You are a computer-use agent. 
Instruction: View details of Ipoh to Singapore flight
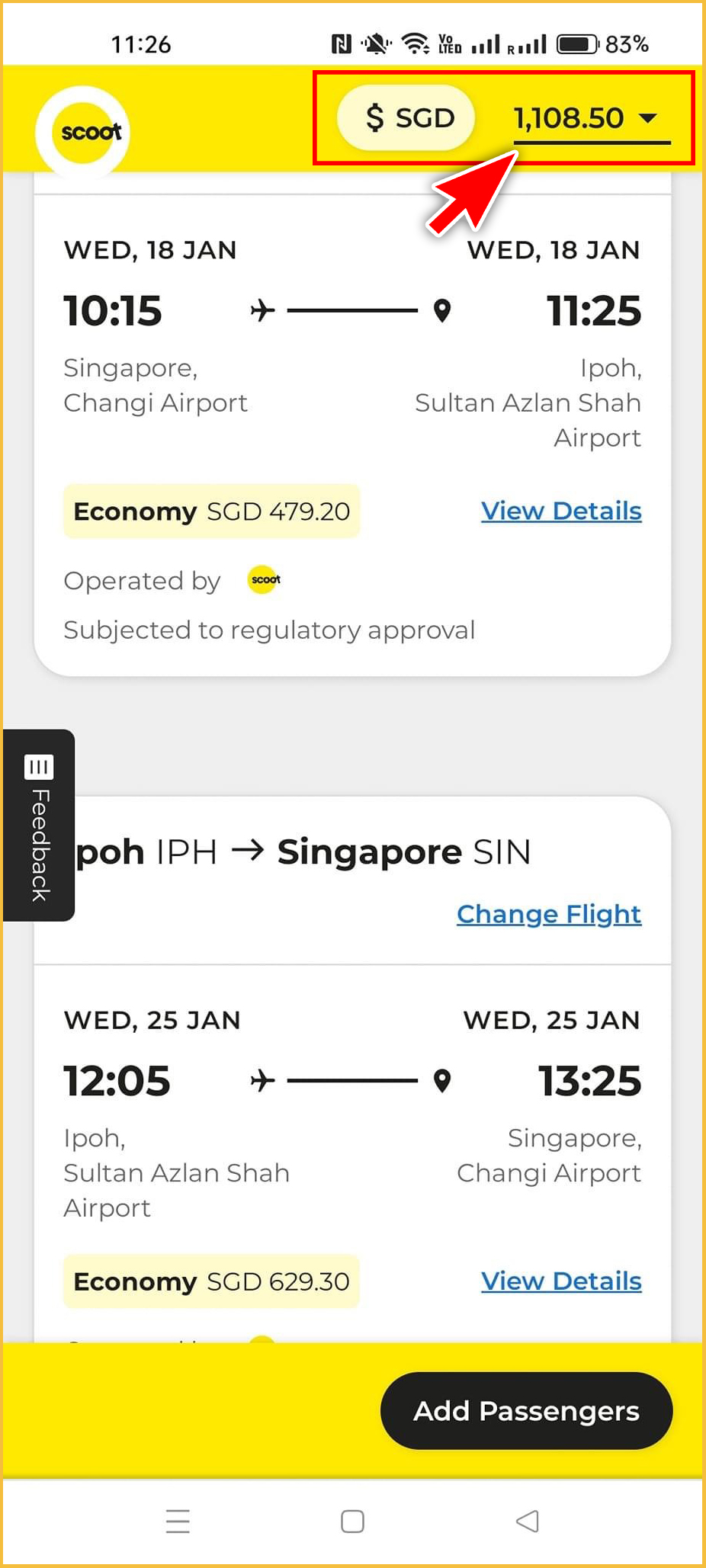click(561, 1281)
